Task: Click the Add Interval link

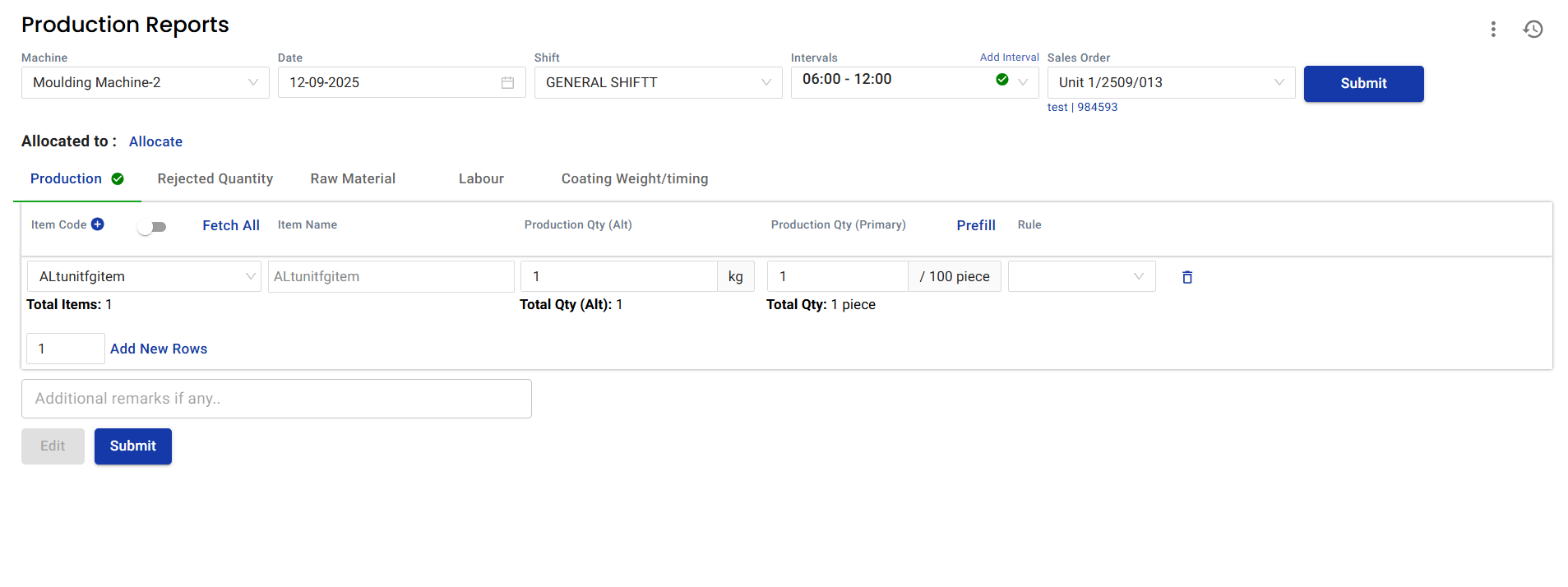Action: point(1009,58)
